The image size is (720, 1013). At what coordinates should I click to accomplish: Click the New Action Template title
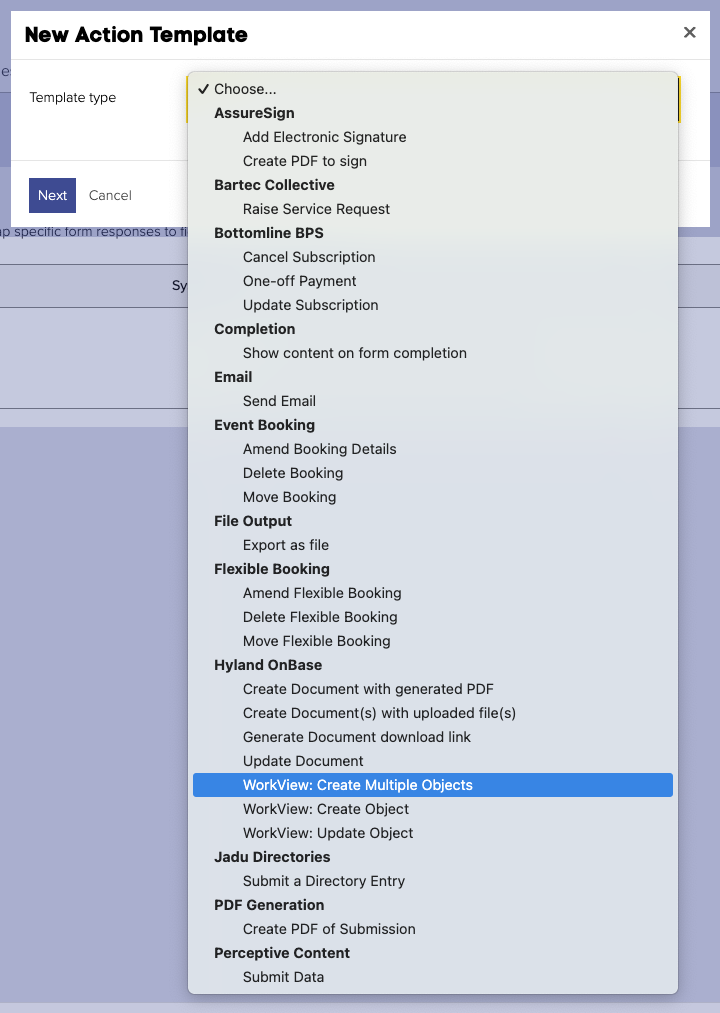pyautogui.click(x=136, y=34)
